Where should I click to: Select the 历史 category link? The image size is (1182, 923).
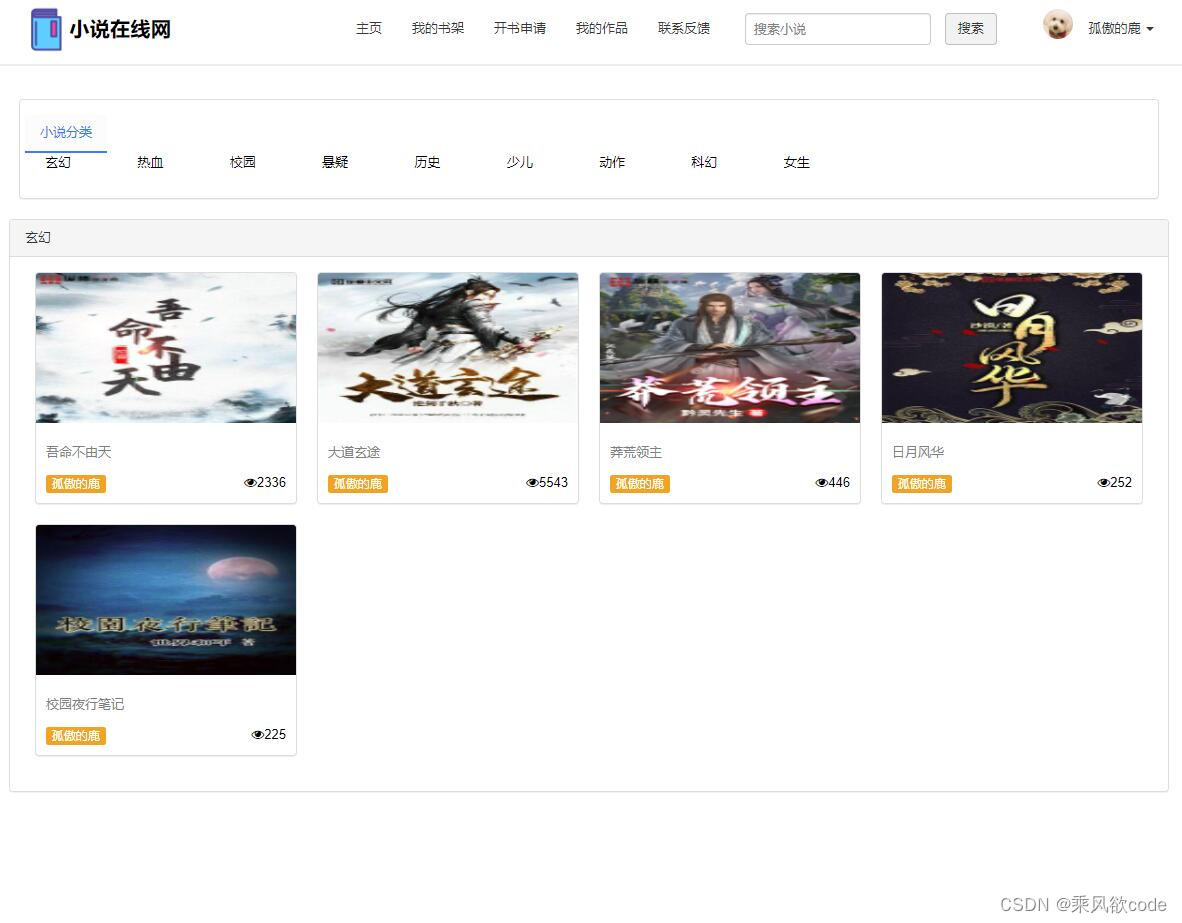pos(427,162)
